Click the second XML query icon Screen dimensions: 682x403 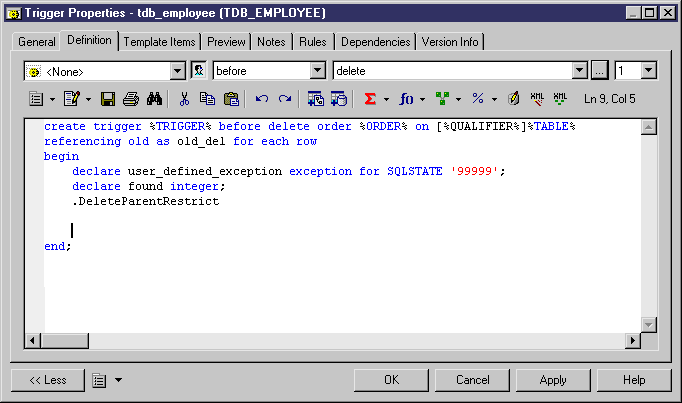(x=560, y=99)
